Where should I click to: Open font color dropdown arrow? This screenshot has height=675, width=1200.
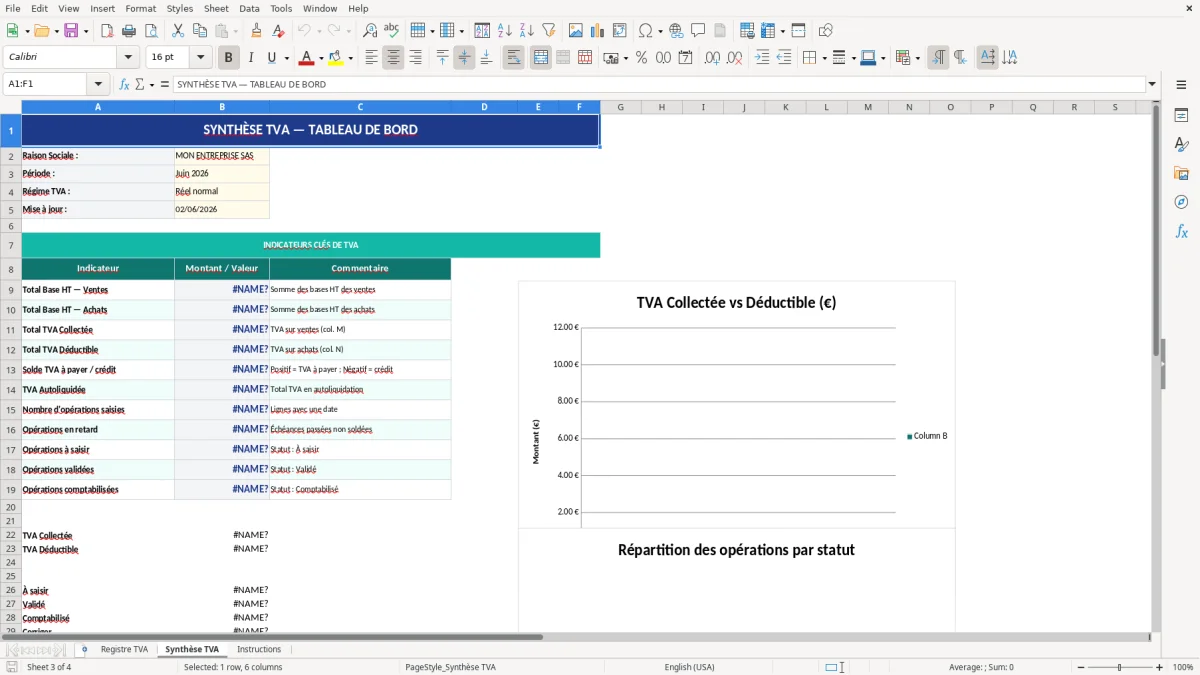[321, 58]
